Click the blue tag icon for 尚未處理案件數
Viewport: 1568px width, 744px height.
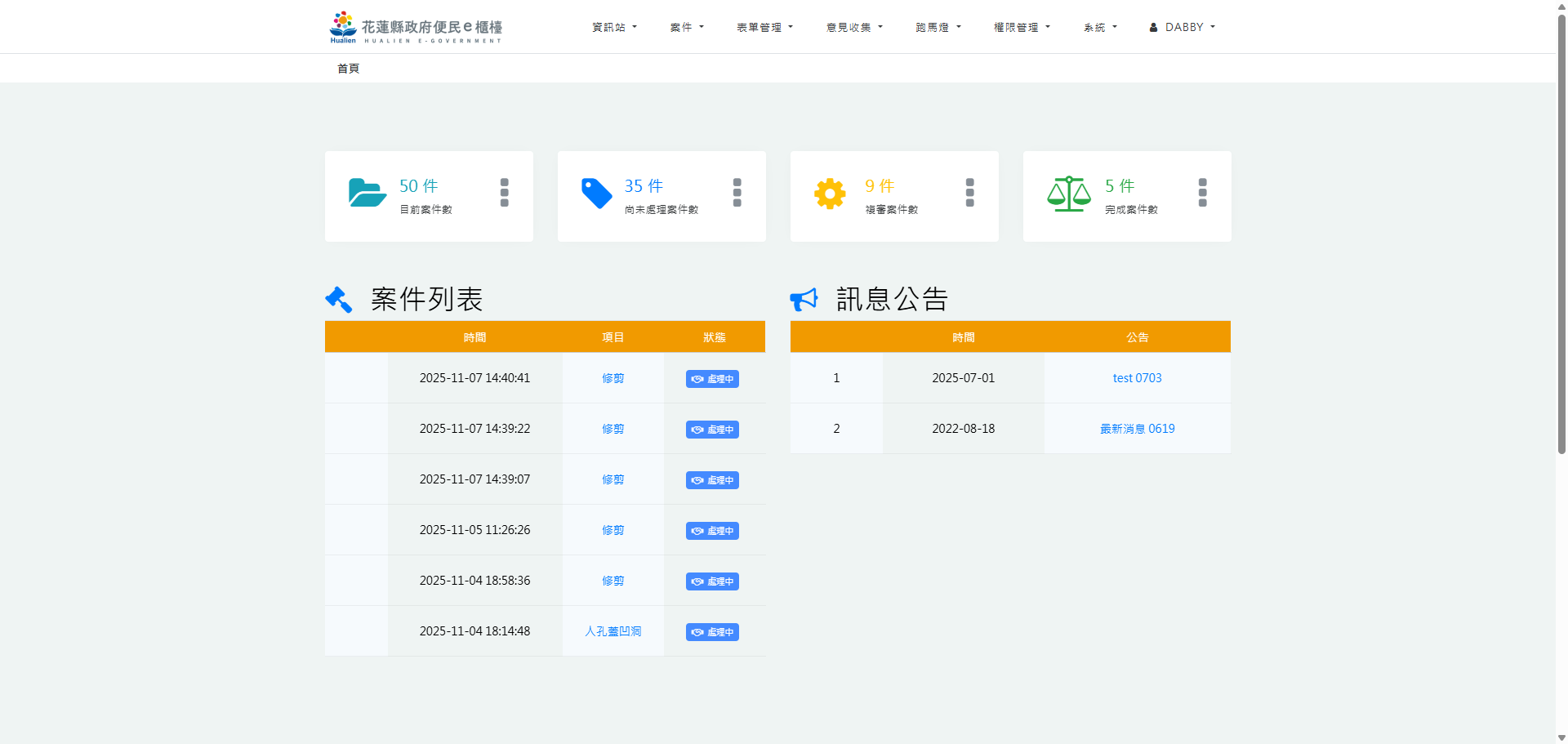596,194
